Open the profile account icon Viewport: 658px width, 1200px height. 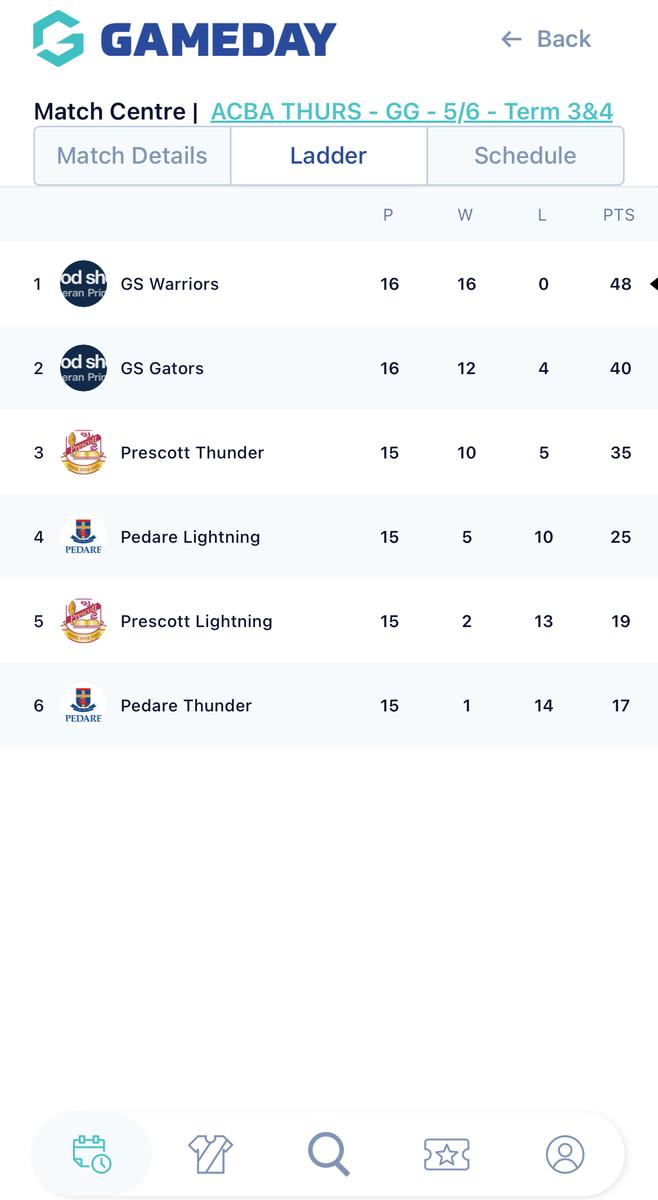coord(564,1153)
